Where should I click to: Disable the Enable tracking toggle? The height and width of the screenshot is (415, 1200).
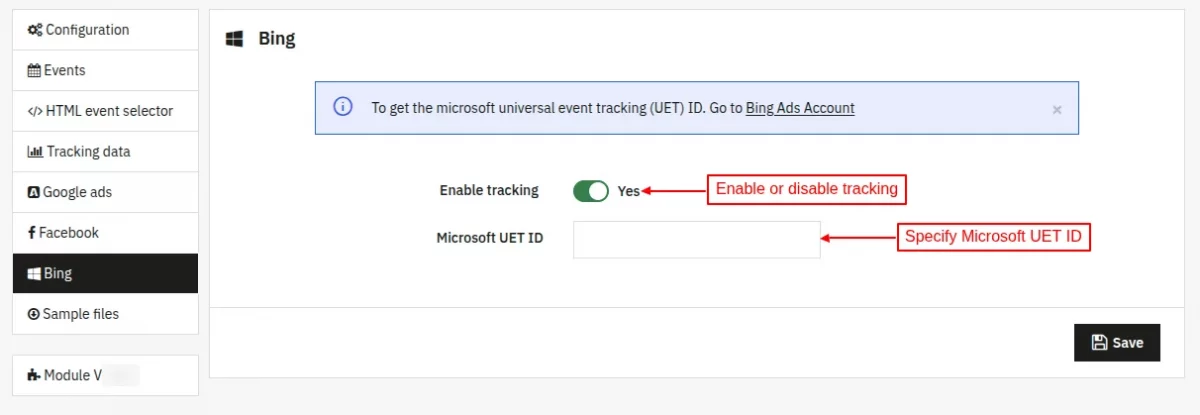(x=591, y=191)
